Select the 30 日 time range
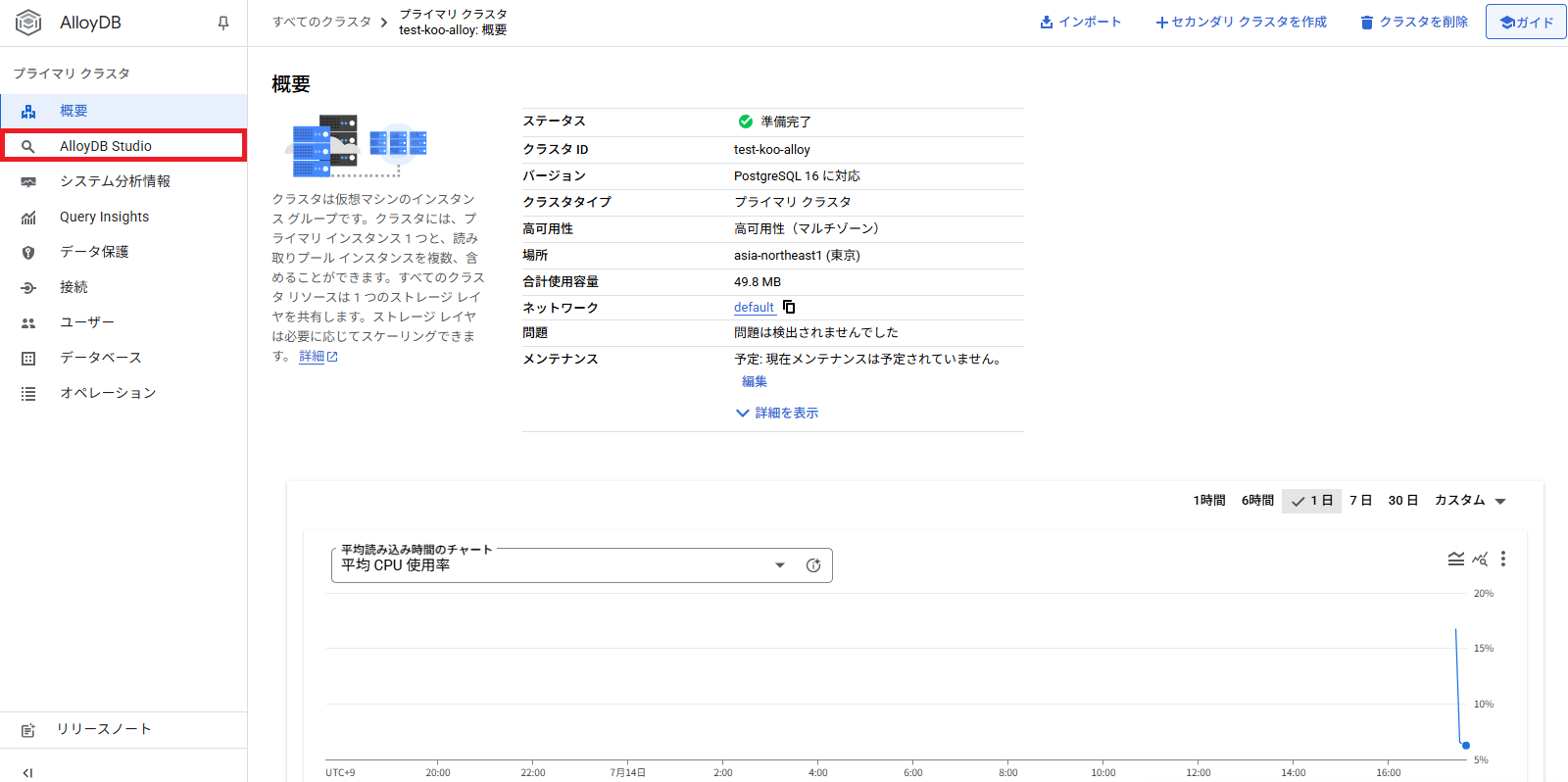1568x782 pixels. pos(1402,500)
